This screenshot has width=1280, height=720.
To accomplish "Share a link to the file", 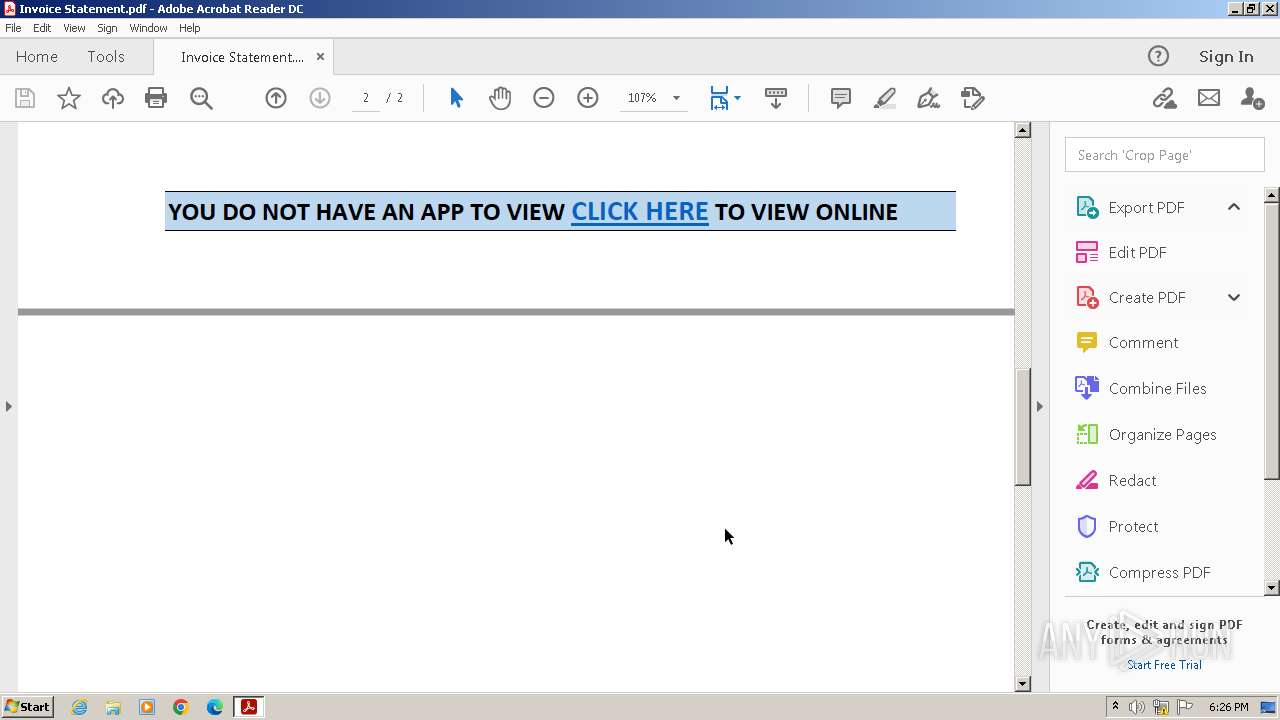I will (x=1164, y=98).
